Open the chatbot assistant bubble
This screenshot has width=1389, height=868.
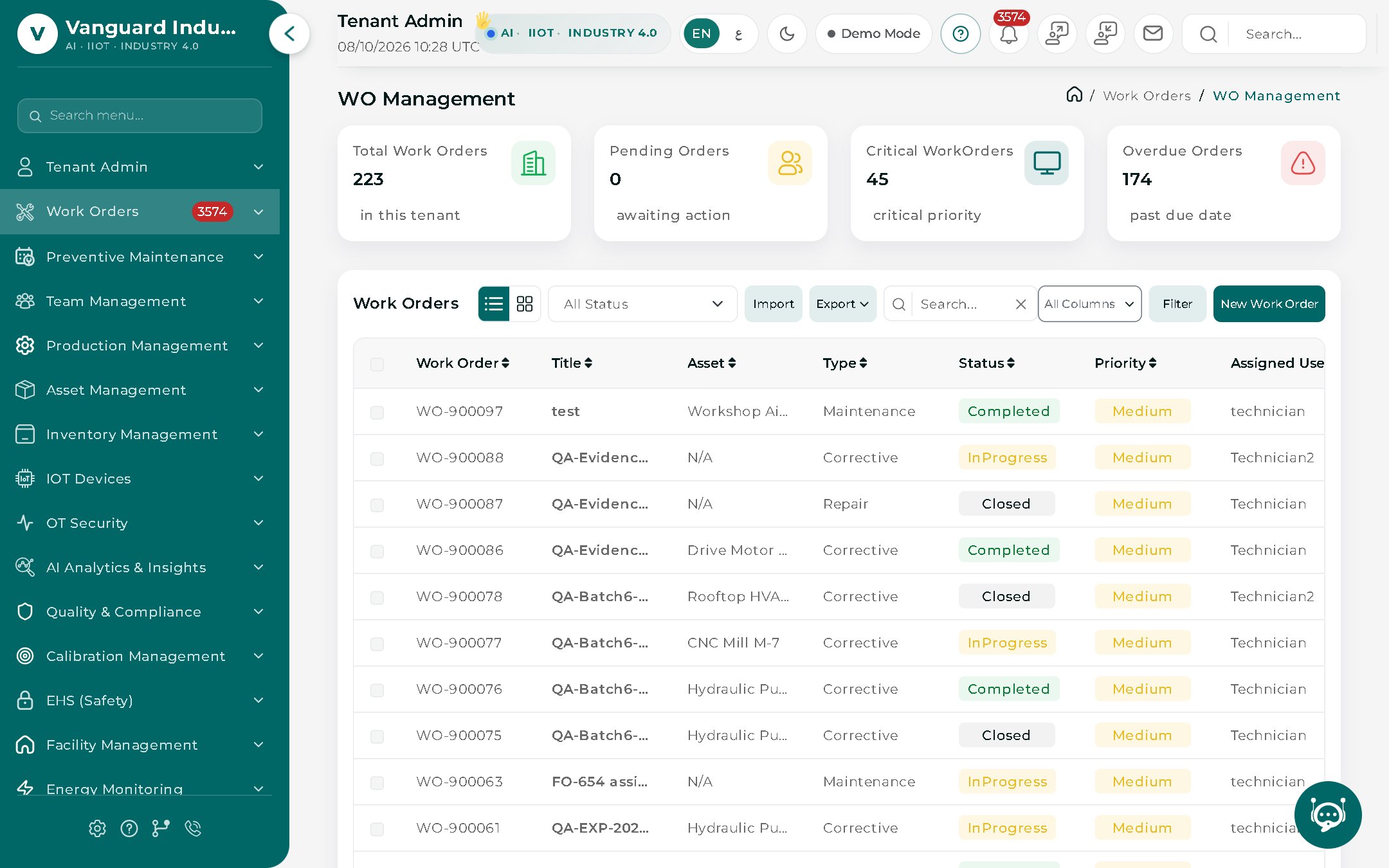pos(1328,815)
